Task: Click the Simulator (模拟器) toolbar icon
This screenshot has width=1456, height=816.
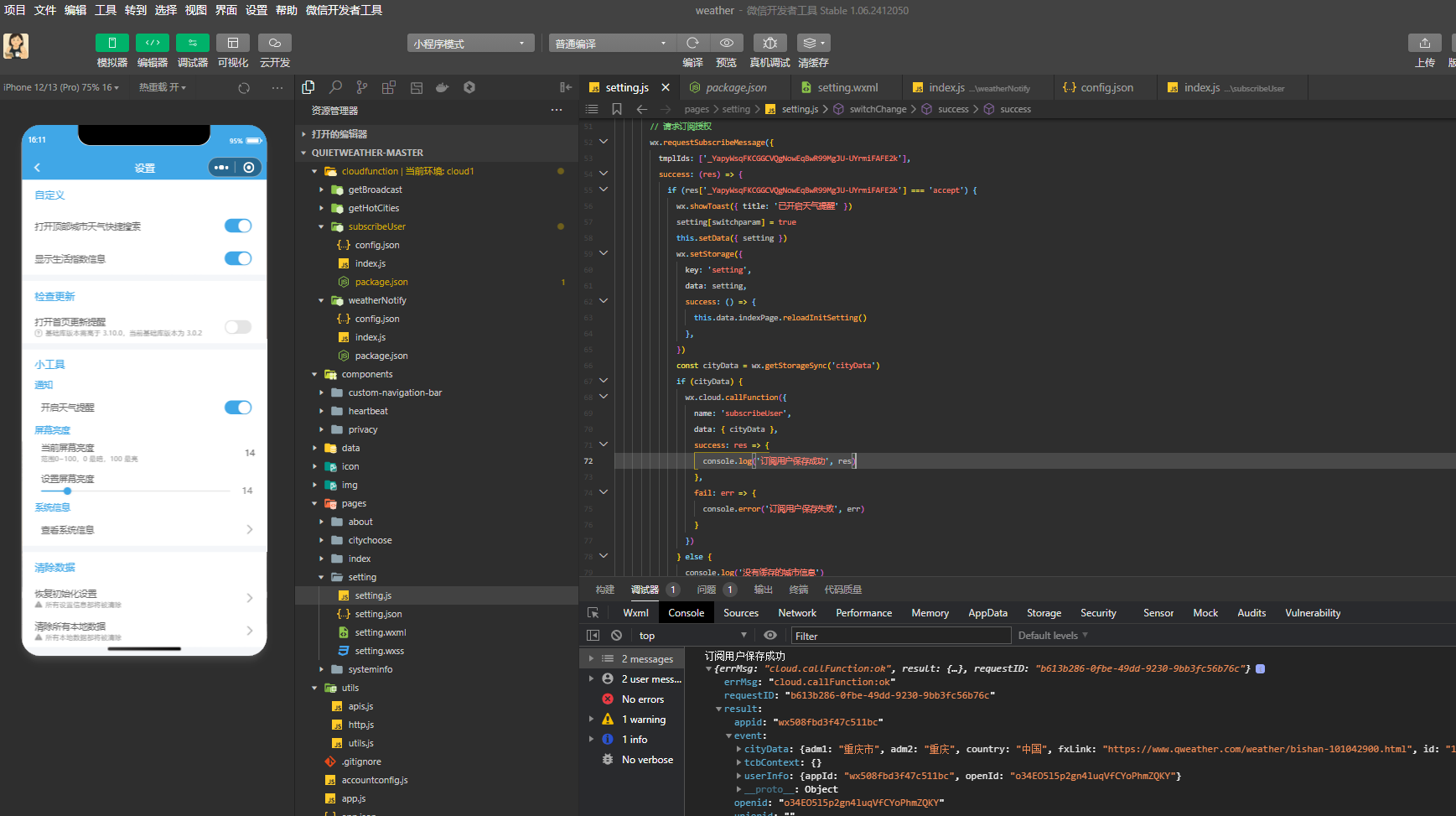Action: tap(111, 43)
